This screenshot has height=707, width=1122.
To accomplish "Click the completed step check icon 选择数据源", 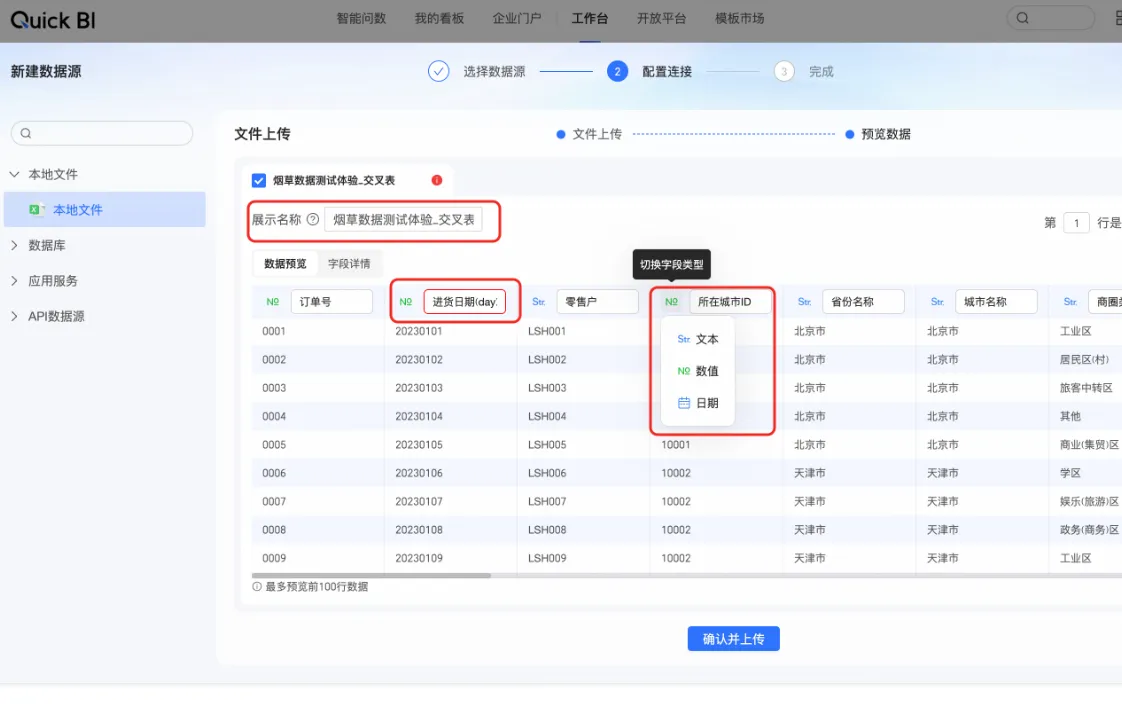I will click(x=439, y=72).
